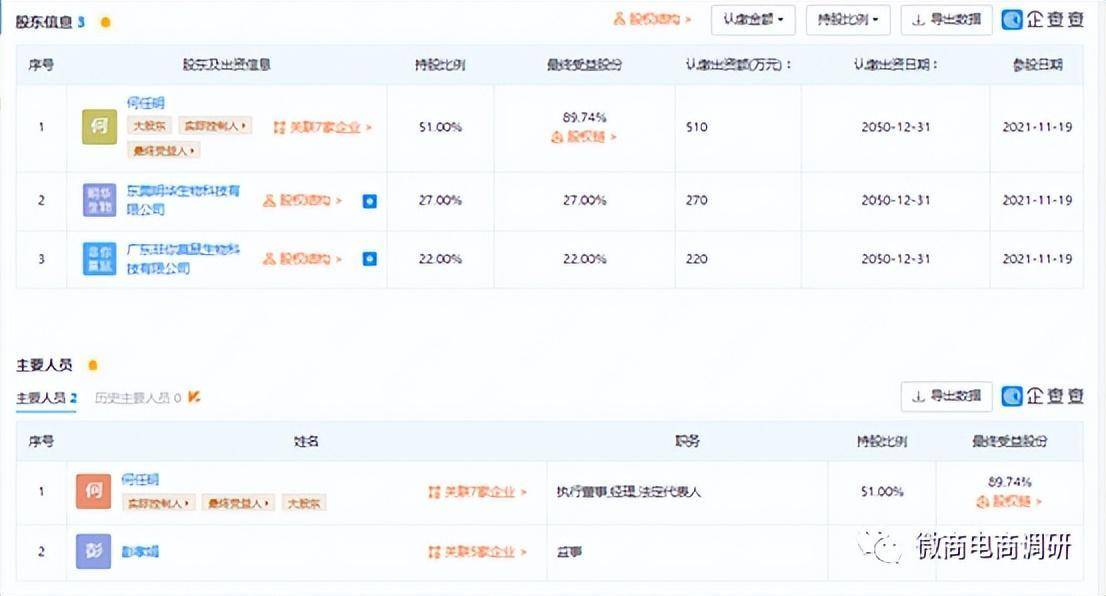1106x596 pixels.
Task: Expand the 实际控制人 tag in shareholder row 1
Action: (x=215, y=127)
